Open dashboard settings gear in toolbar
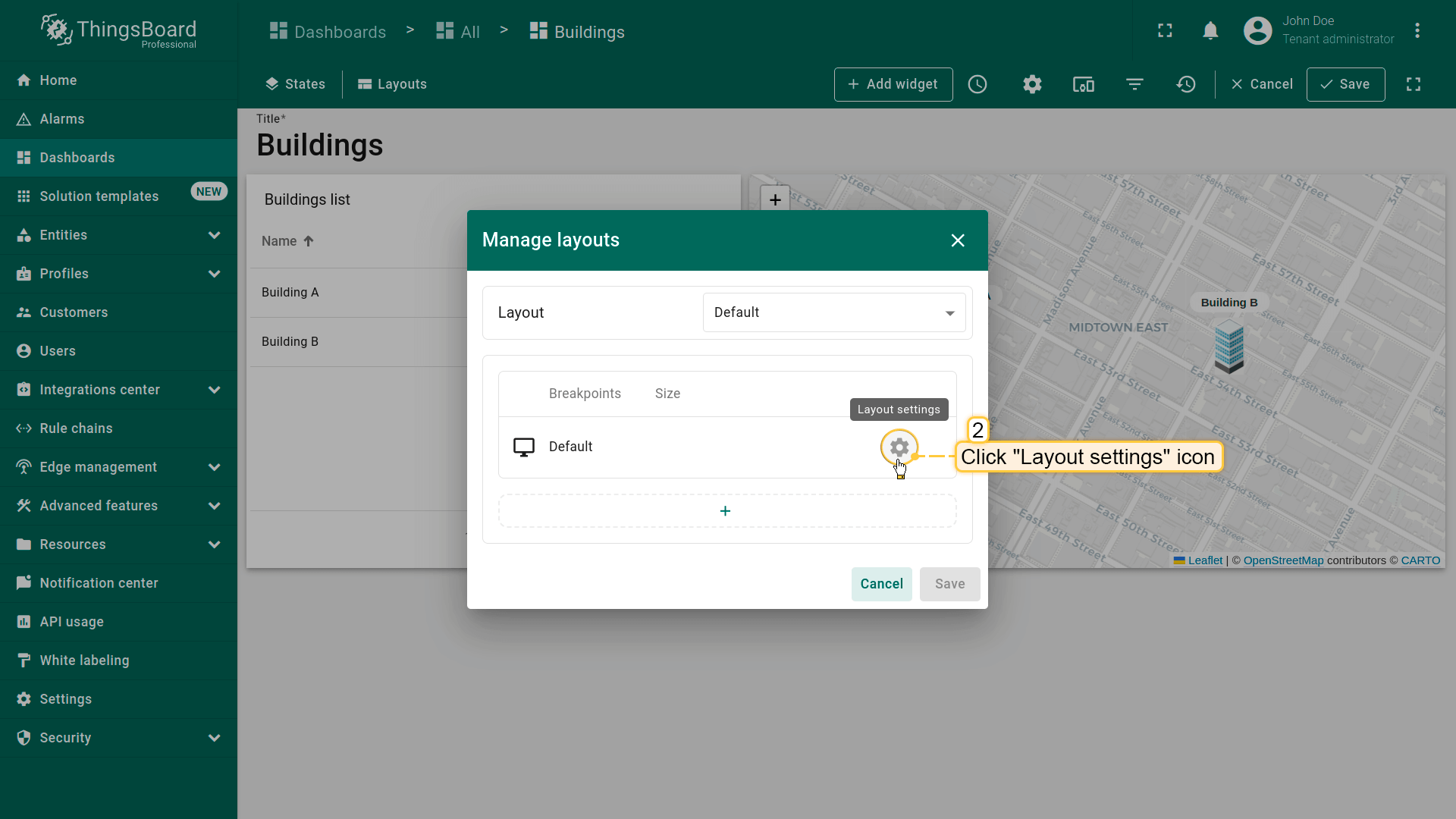This screenshot has height=819, width=1456. click(1032, 84)
